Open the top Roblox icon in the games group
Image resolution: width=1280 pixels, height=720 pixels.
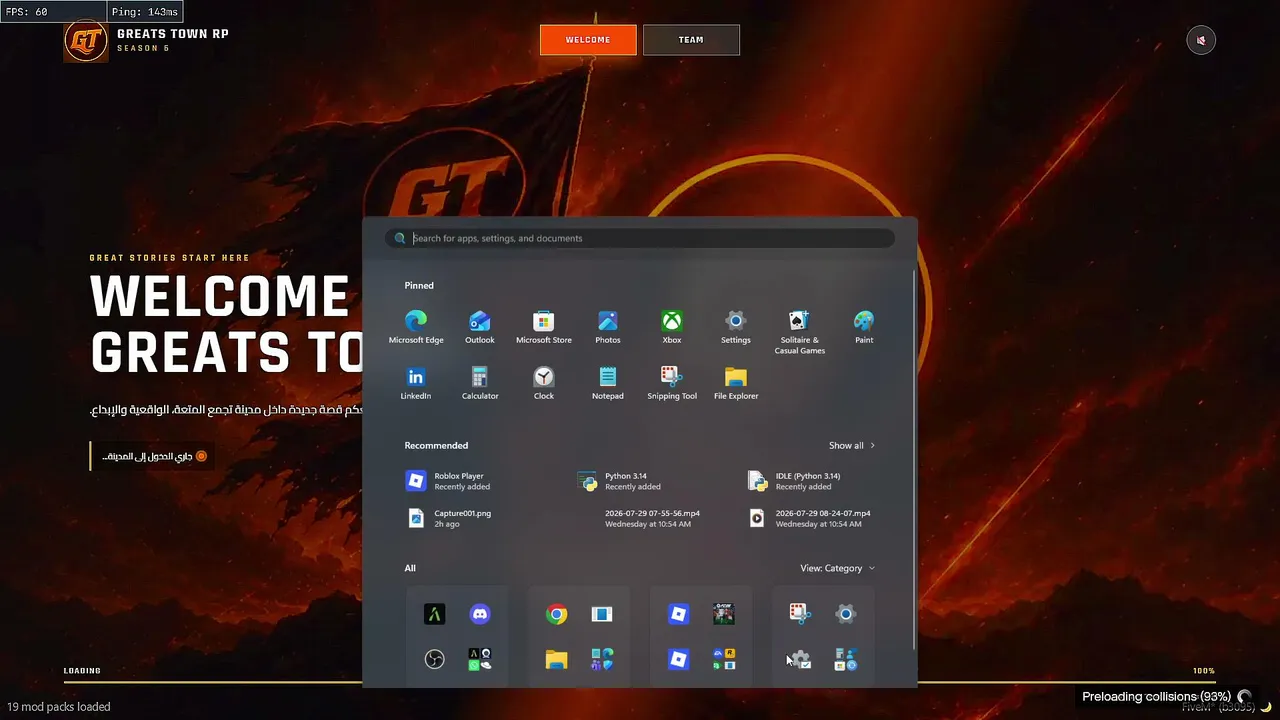coord(678,614)
